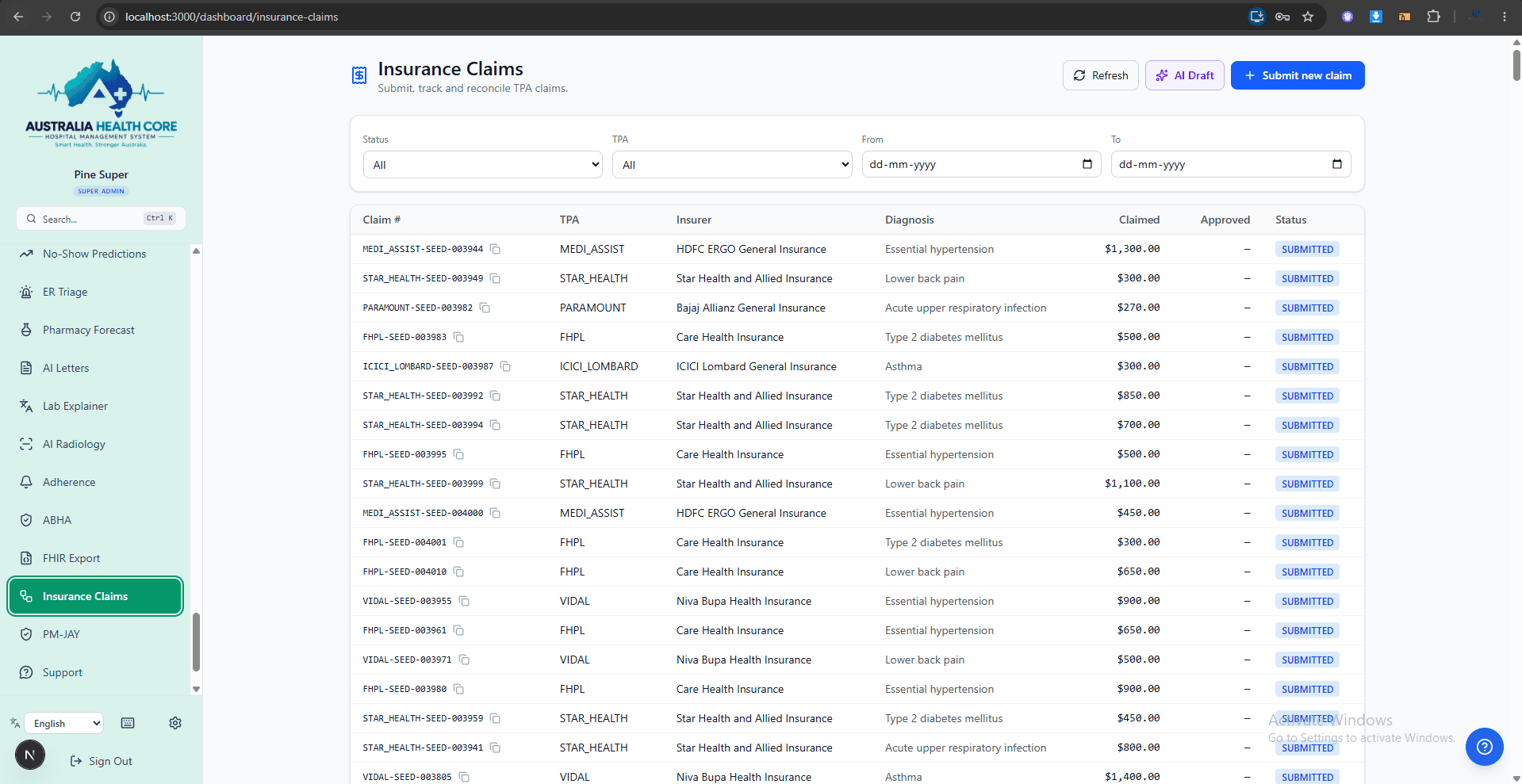Image resolution: width=1522 pixels, height=784 pixels.
Task: Copy claim number ICICI_LOMBARD-SEED-003987
Action: 505,366
